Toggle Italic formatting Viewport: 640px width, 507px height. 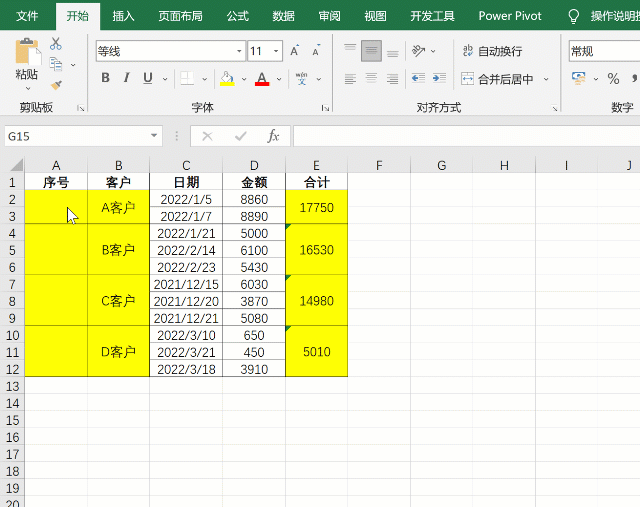[x=127, y=78]
